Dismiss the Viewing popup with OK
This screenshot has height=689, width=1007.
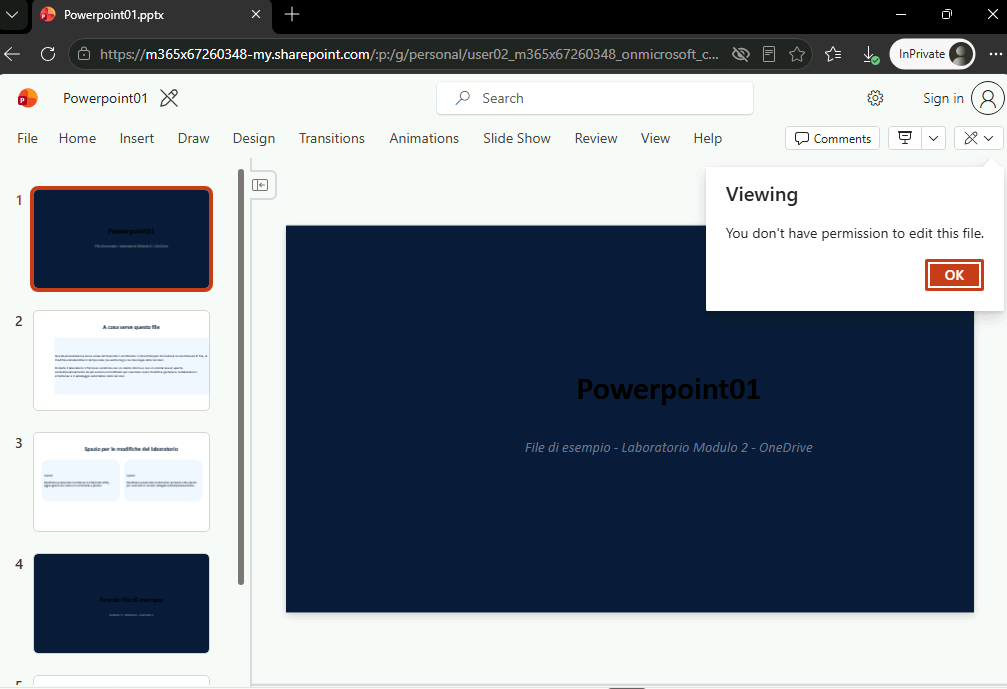point(954,275)
